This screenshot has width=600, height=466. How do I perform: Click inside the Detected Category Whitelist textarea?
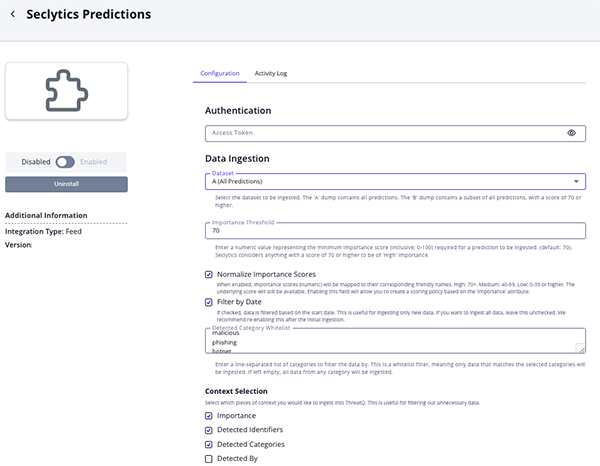coord(395,341)
